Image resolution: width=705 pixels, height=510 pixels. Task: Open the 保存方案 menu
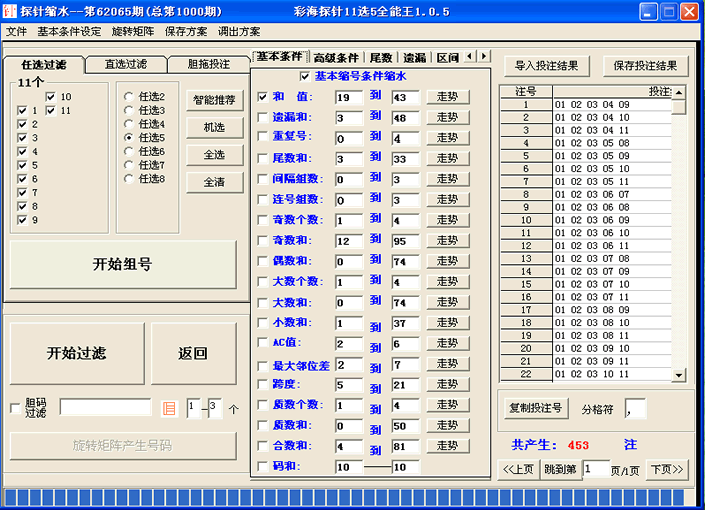coord(186,31)
